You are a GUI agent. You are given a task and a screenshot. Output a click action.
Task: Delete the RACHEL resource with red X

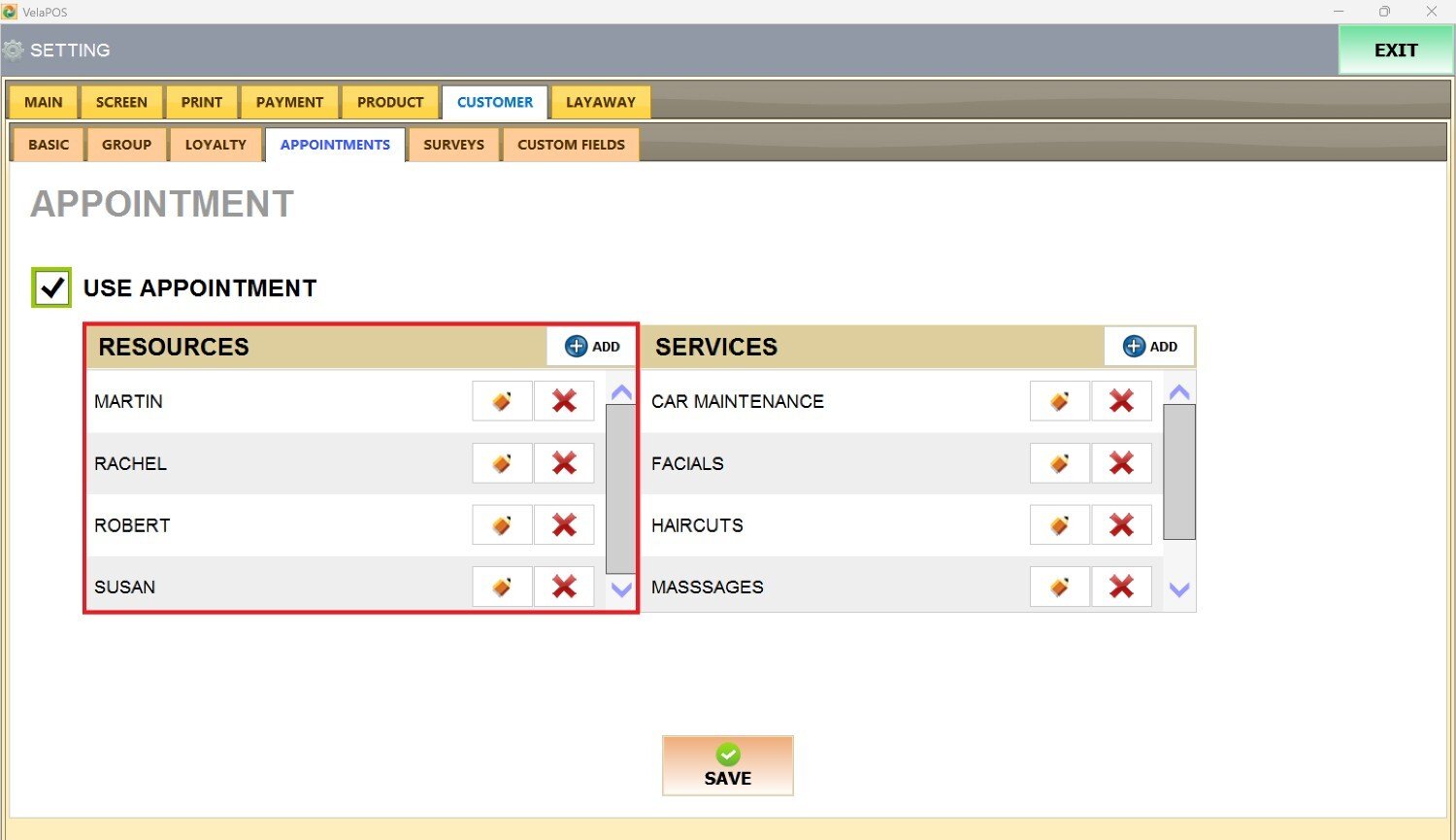564,463
